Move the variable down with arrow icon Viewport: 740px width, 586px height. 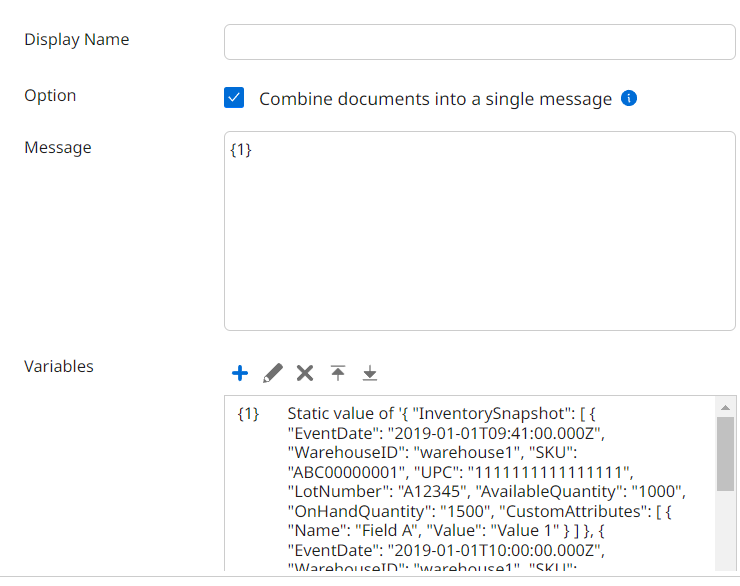click(x=370, y=373)
